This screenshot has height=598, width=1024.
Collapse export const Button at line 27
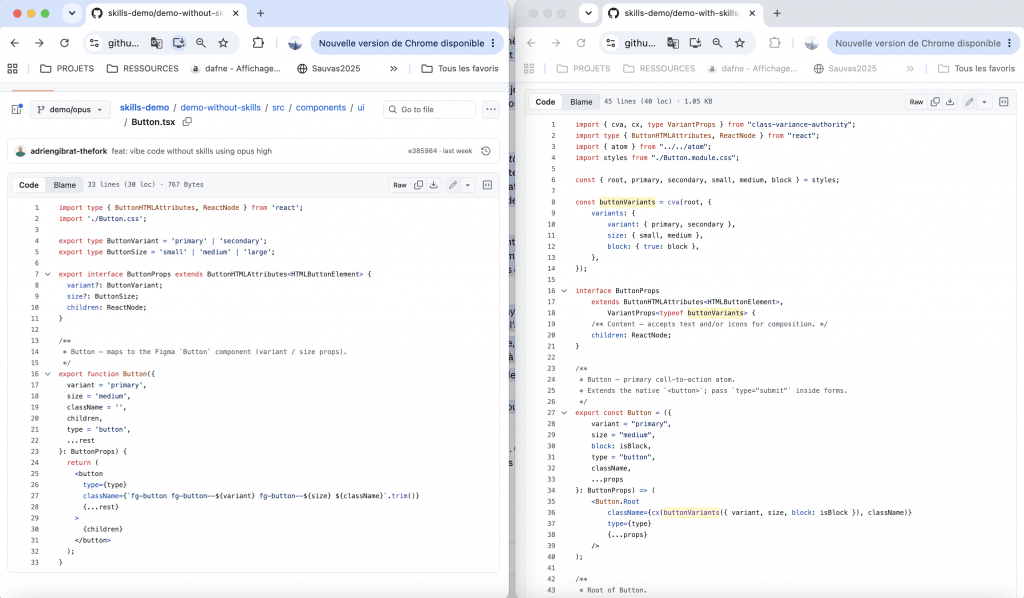[564, 413]
